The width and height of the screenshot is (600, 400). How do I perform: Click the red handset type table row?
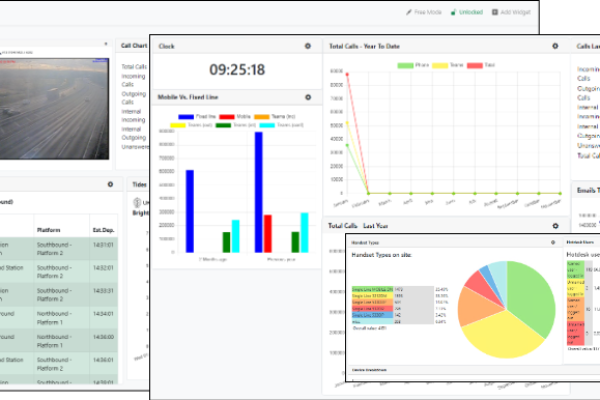399,309
